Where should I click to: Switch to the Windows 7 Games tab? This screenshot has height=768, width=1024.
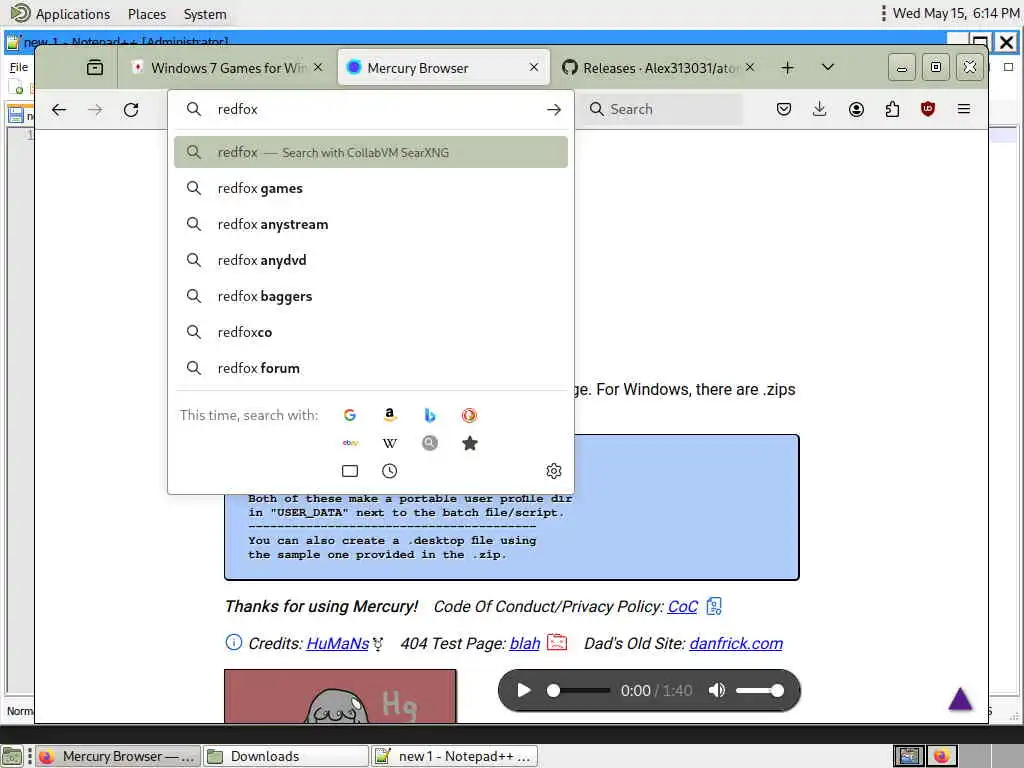tap(227, 68)
